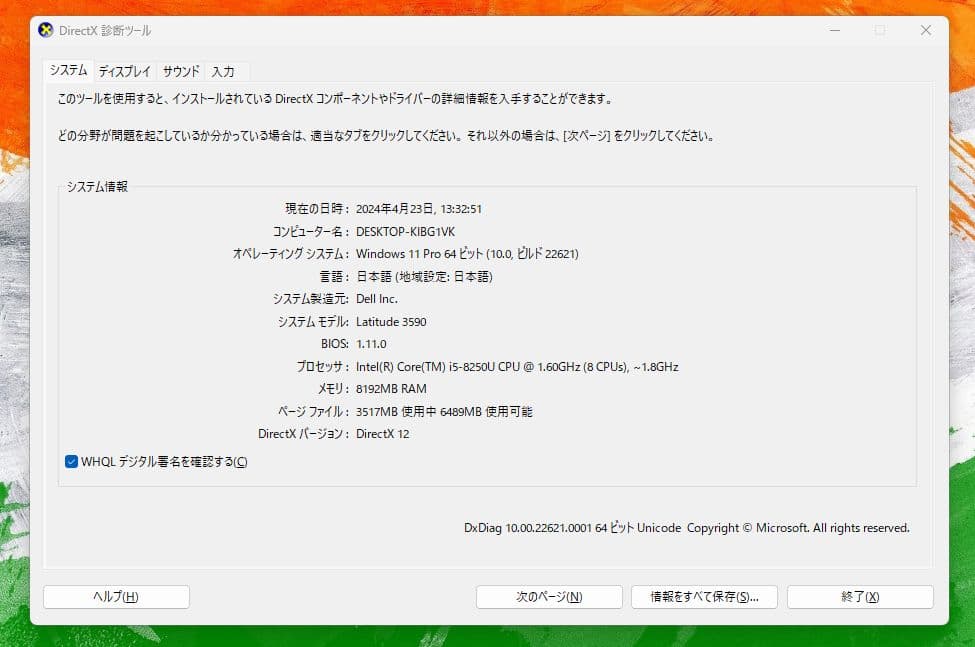Click the computer name DESKTOP-KIBG1VK
This screenshot has width=975, height=647.
(x=405, y=231)
